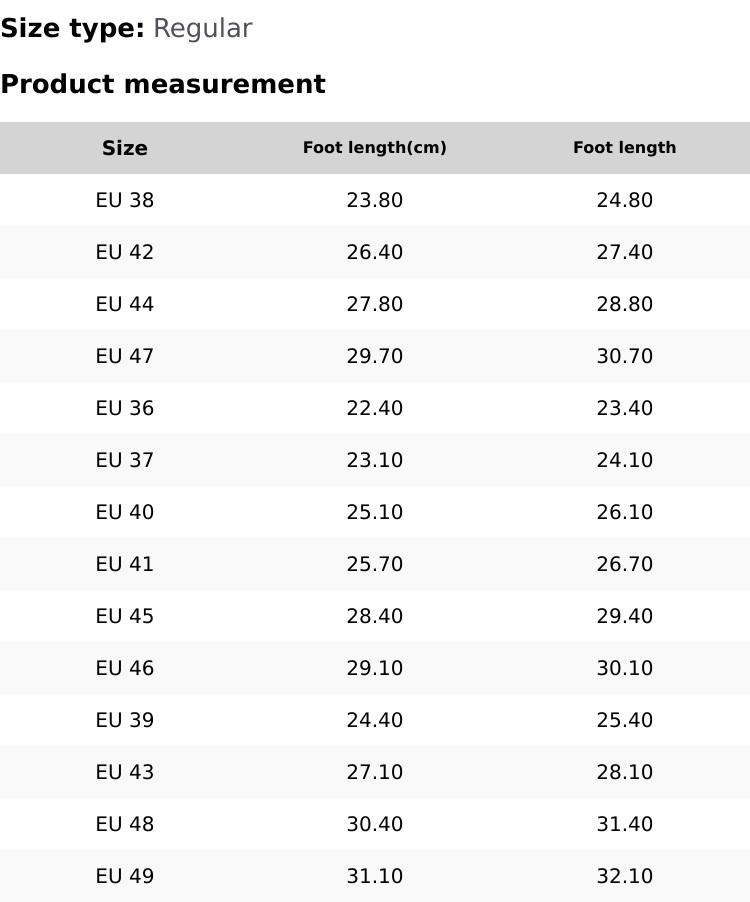Click the 25.70 foot length value
This screenshot has width=750, height=902.
coord(375,564)
